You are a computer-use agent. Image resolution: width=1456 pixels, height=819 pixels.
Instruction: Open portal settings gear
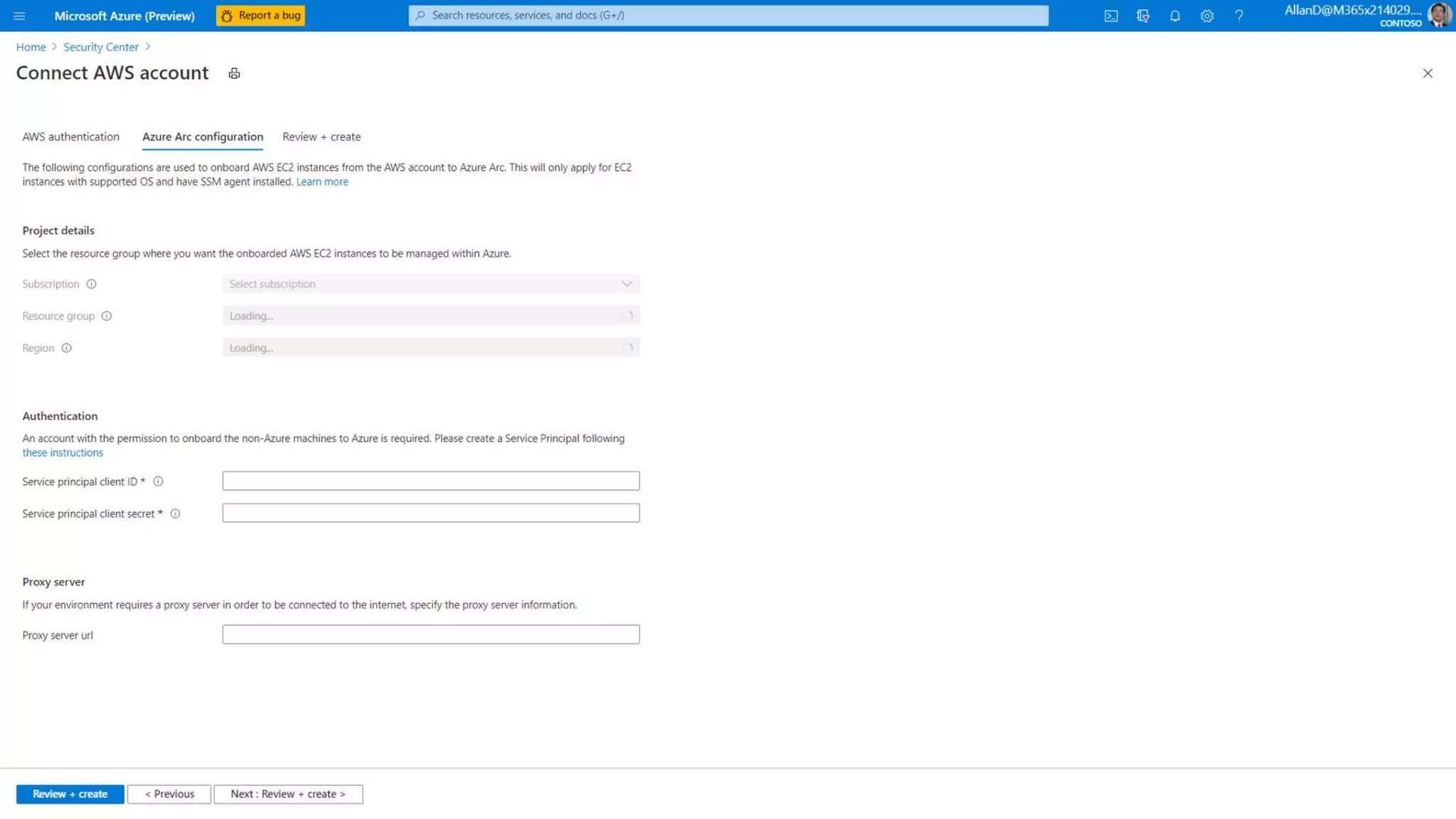click(1206, 16)
